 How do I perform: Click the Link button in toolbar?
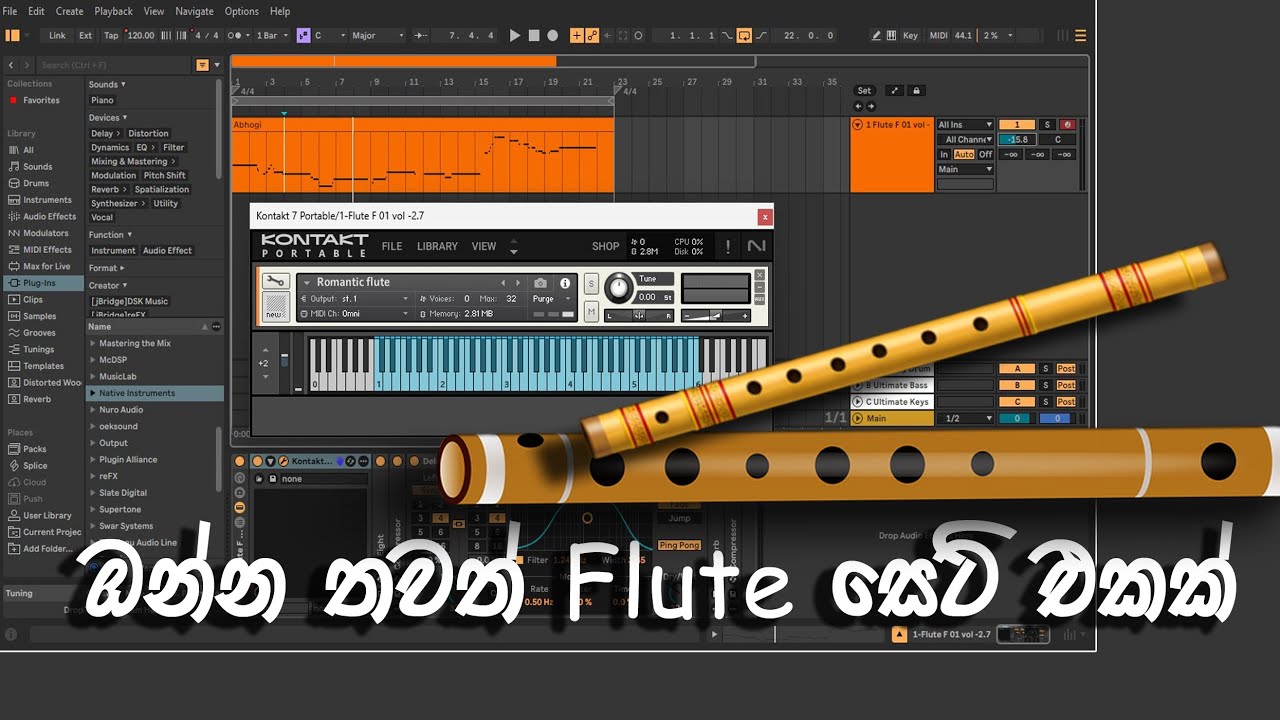click(57, 35)
